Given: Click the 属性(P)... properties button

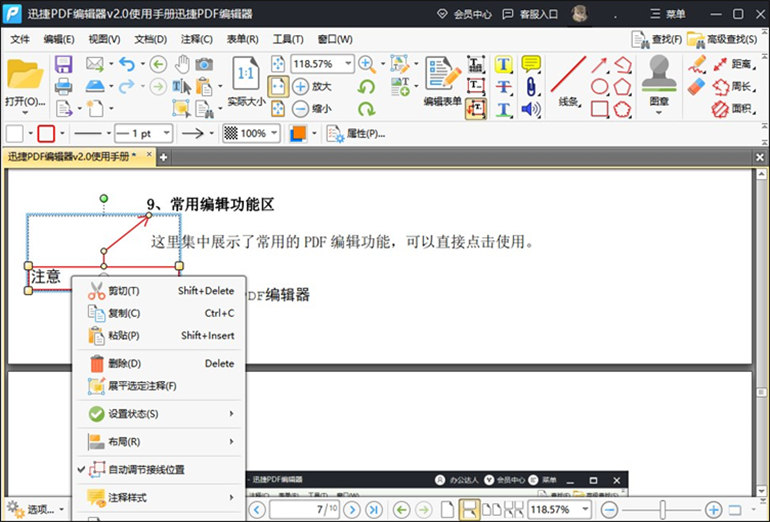Looking at the screenshot, I should click(357, 134).
